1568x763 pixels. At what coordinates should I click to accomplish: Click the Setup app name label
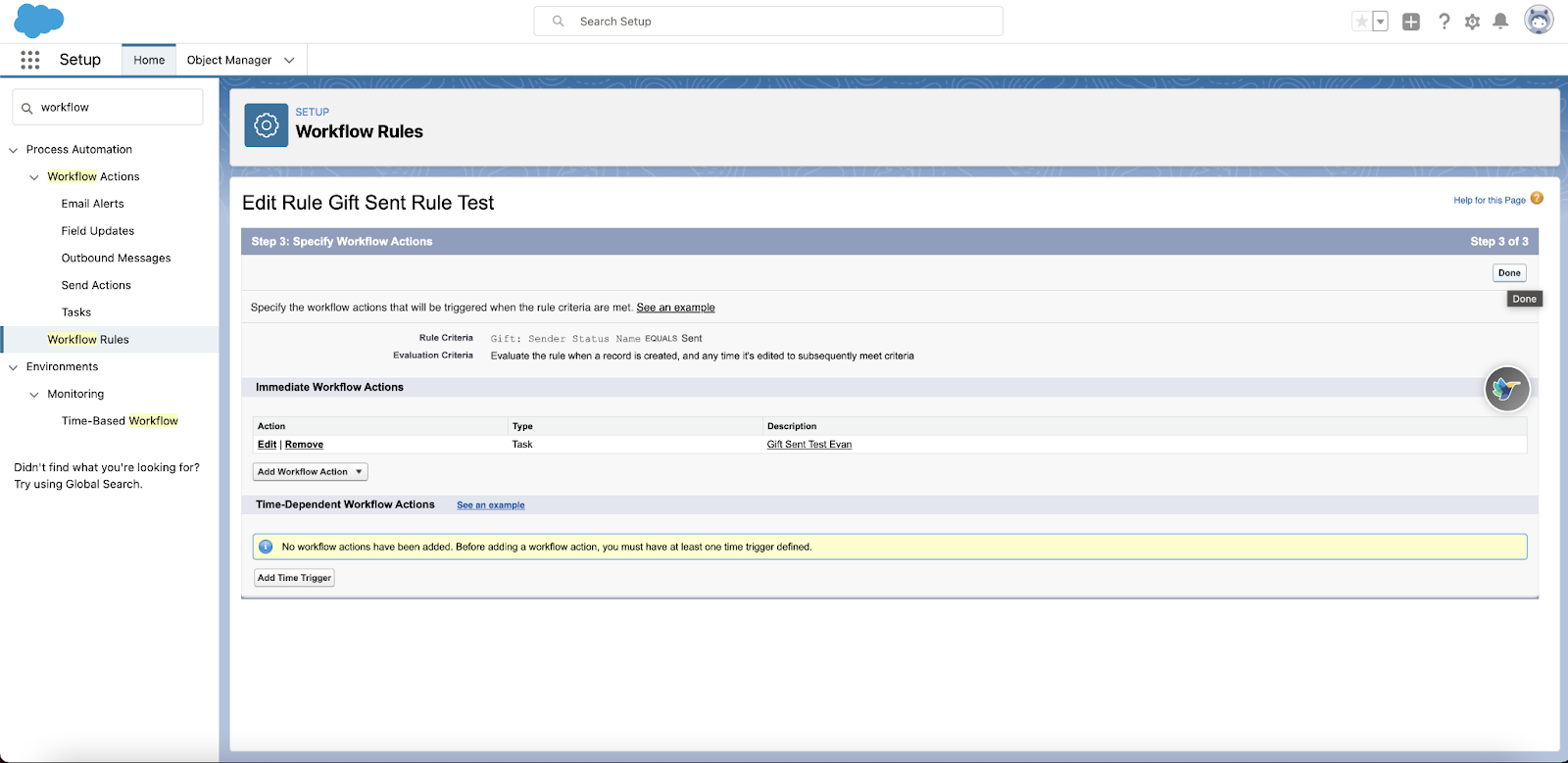[80, 60]
